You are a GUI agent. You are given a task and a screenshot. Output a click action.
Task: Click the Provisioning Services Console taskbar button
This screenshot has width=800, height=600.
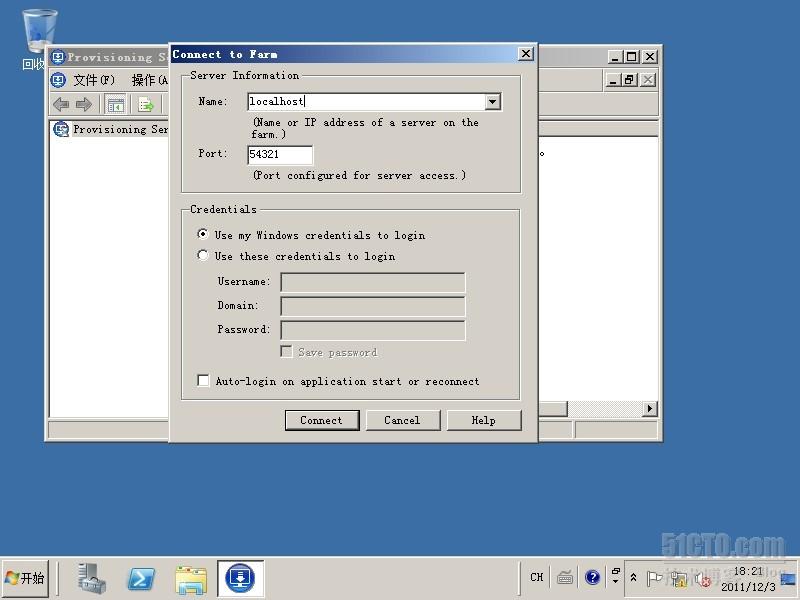[240, 578]
